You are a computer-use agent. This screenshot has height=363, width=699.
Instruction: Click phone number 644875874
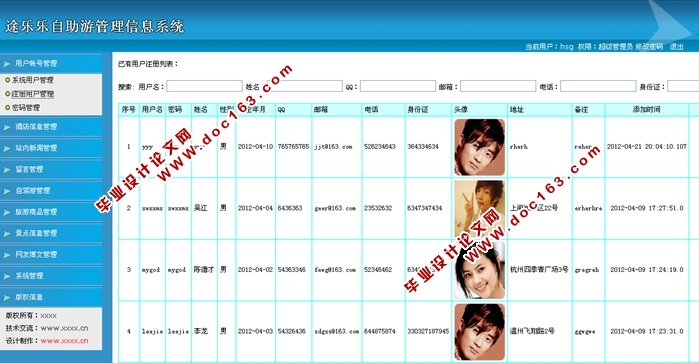coord(380,331)
